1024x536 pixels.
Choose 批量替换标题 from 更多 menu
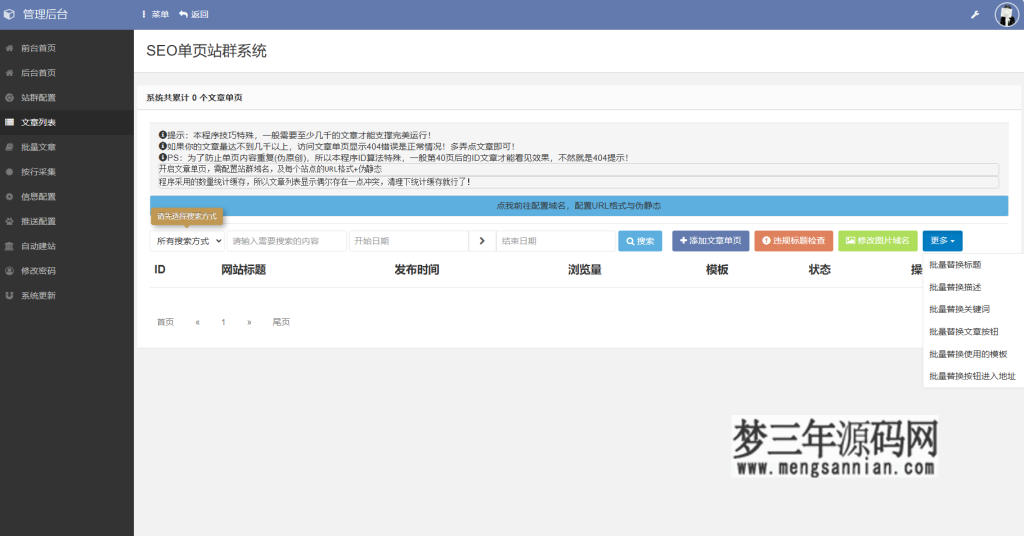pos(973,265)
